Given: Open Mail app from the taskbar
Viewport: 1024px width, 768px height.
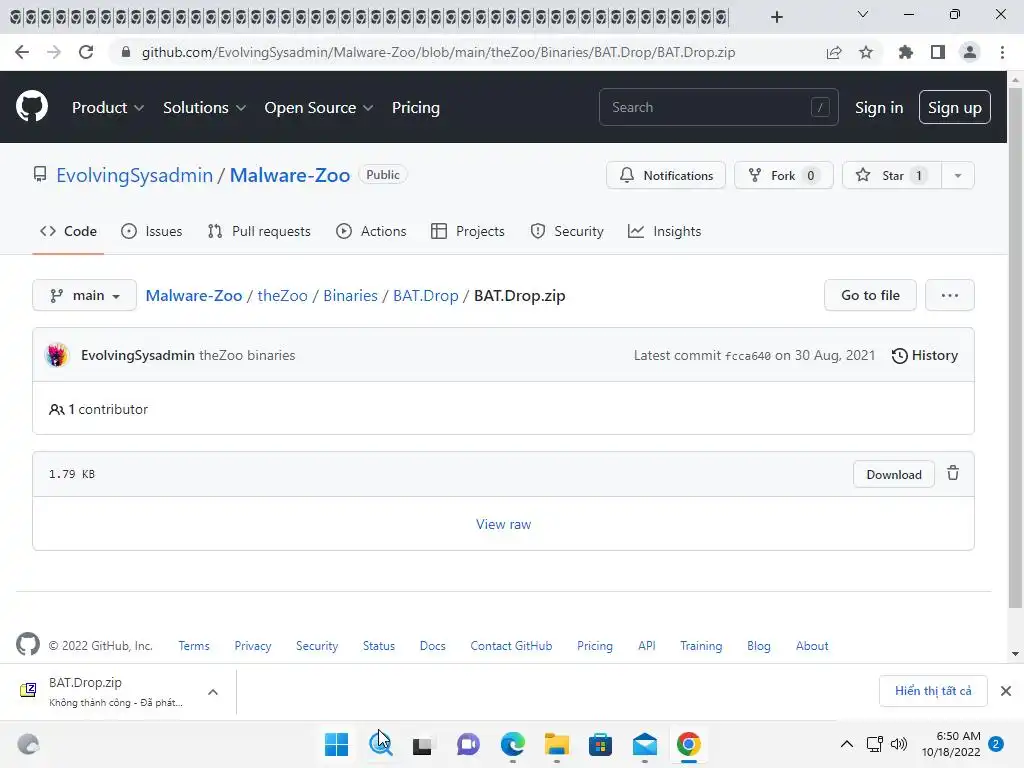Looking at the screenshot, I should point(645,744).
